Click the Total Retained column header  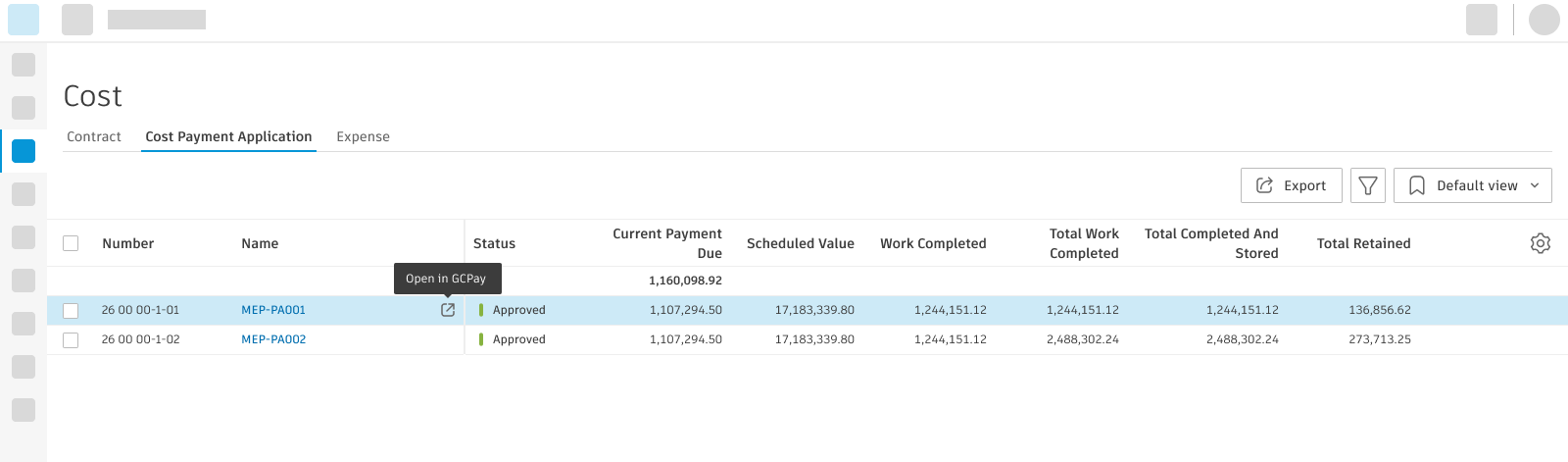click(x=1363, y=243)
